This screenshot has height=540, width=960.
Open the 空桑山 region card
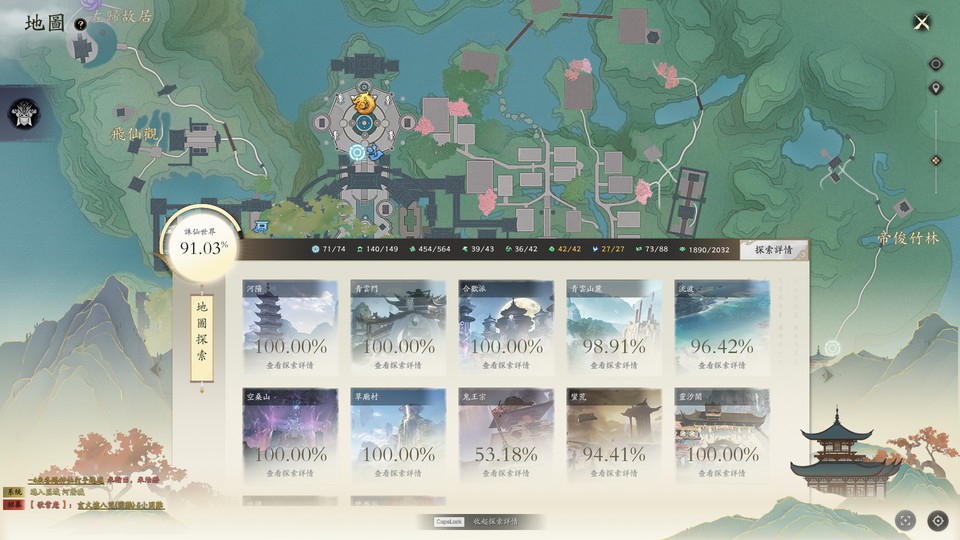tap(290, 435)
